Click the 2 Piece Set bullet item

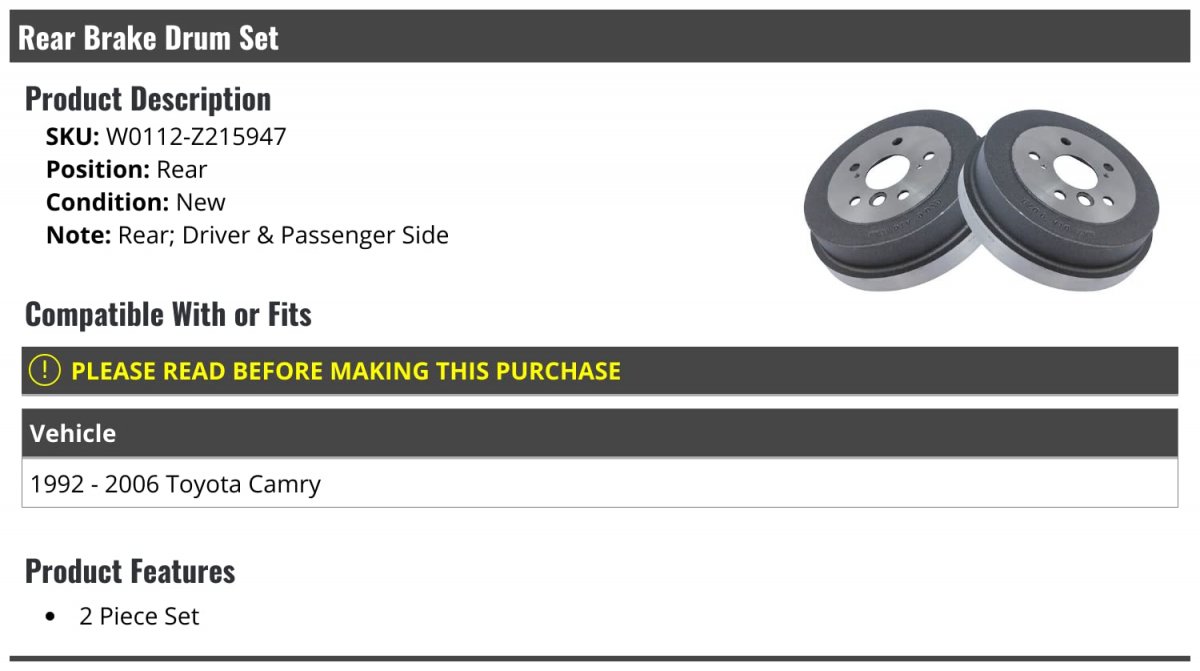point(139,617)
